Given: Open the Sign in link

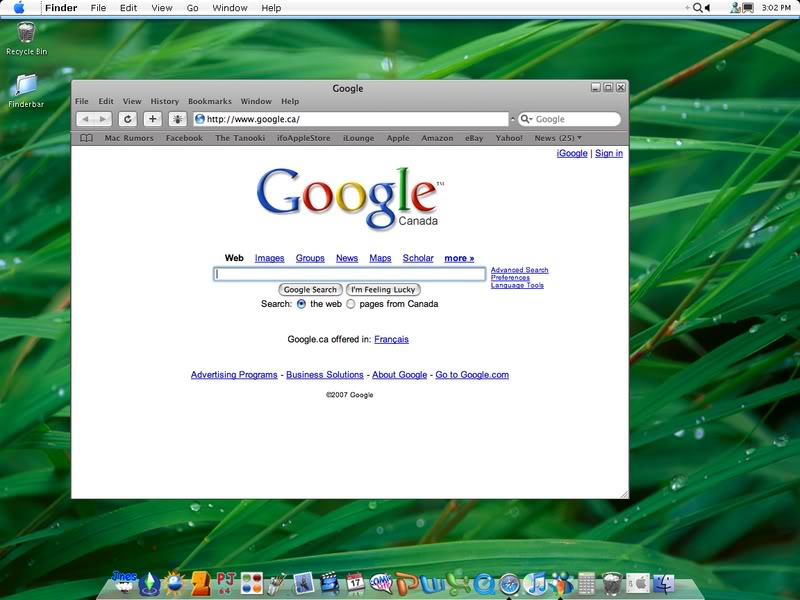Looking at the screenshot, I should (x=609, y=153).
